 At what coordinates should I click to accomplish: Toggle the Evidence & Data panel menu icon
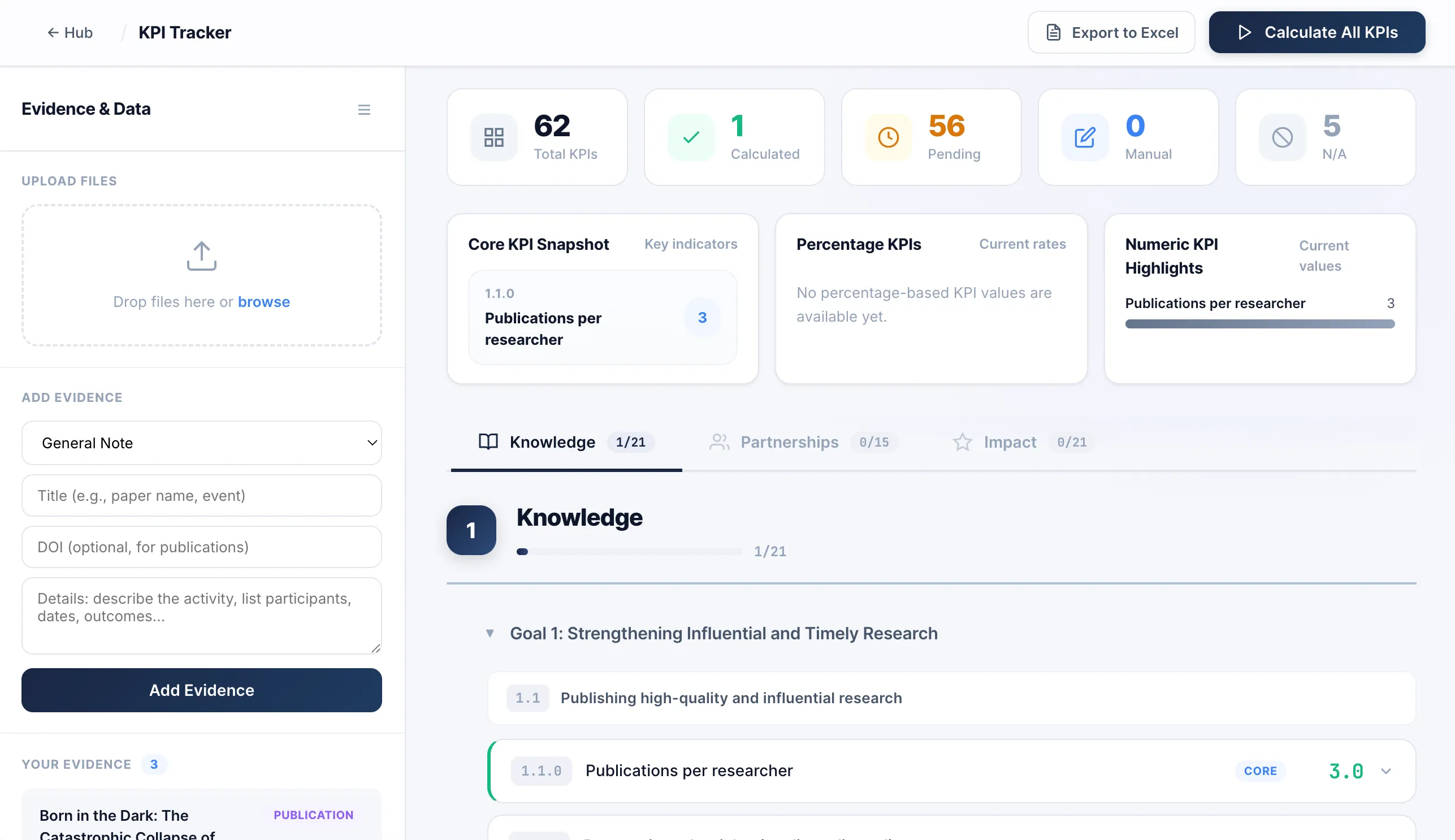363,110
